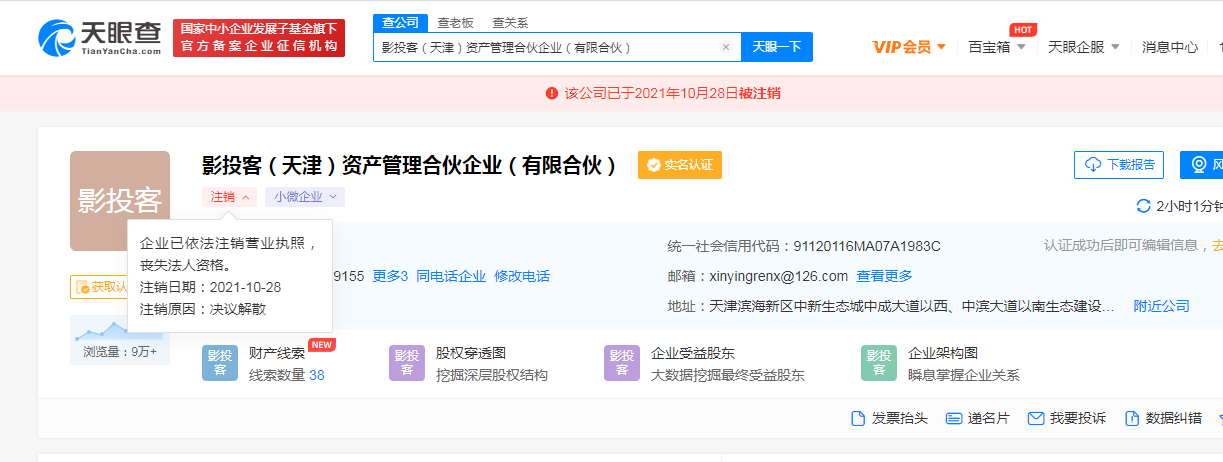1223x462 pixels.
Task: Click the 挖掘深层股权结构 description
Action: coord(492,375)
